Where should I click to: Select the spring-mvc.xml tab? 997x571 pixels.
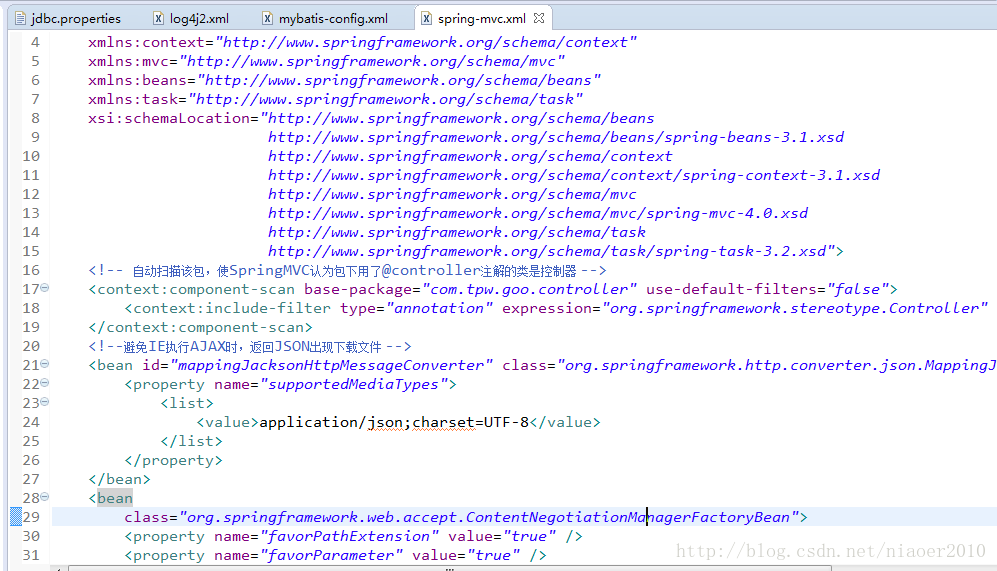[481, 18]
